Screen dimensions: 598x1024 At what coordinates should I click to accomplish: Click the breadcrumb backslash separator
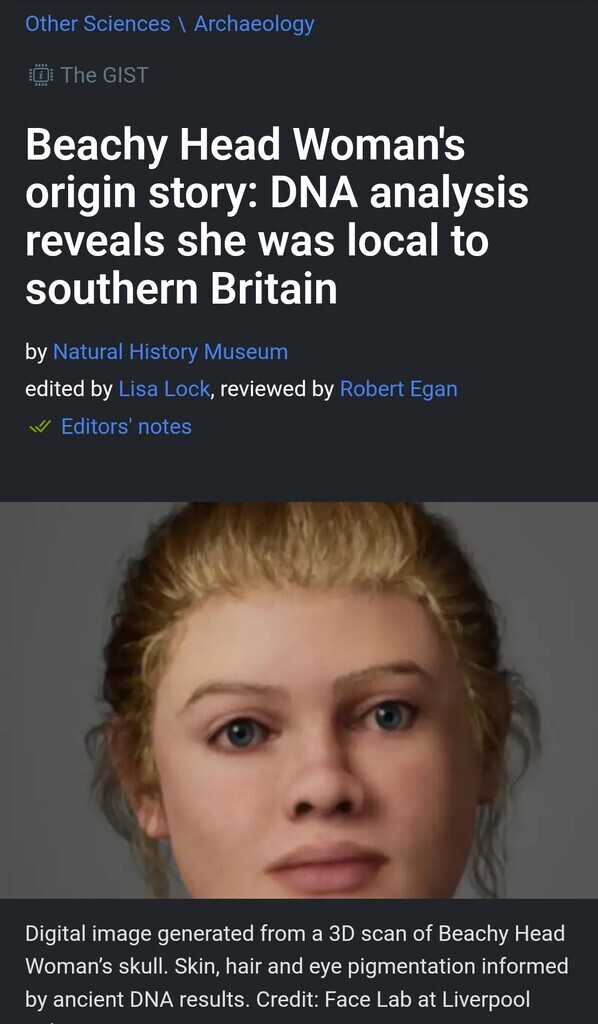click(182, 24)
